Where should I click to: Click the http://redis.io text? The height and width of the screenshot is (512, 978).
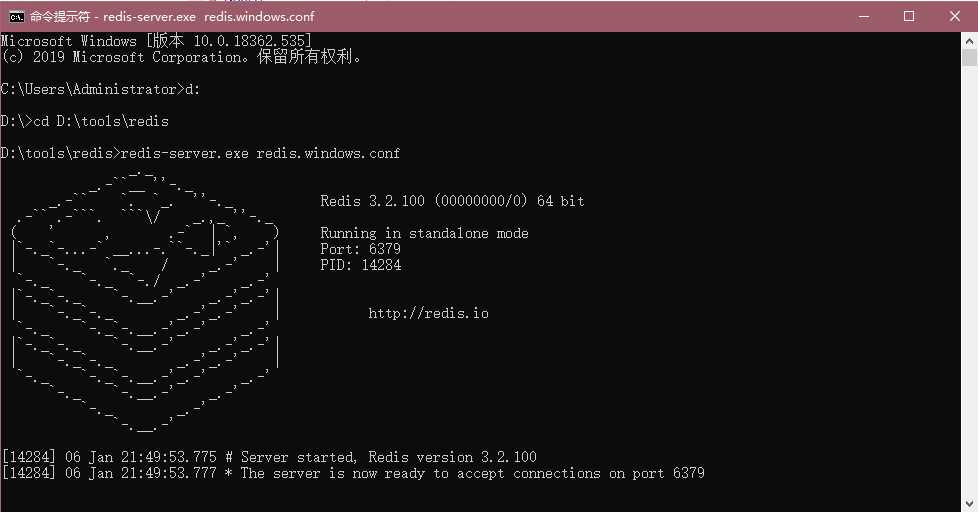click(x=428, y=313)
